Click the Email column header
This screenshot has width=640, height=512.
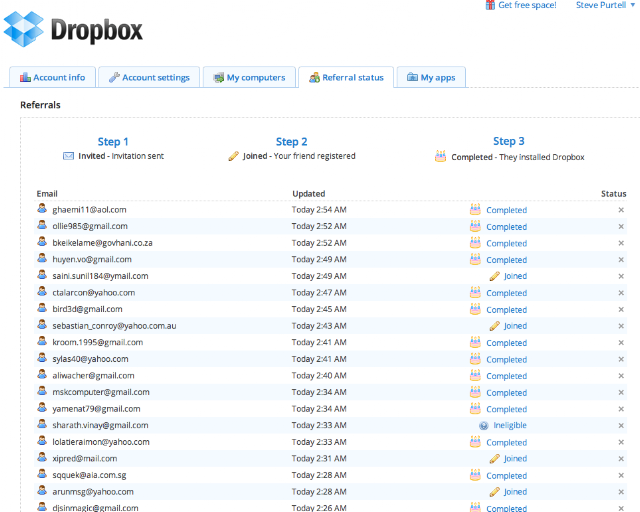click(47, 194)
